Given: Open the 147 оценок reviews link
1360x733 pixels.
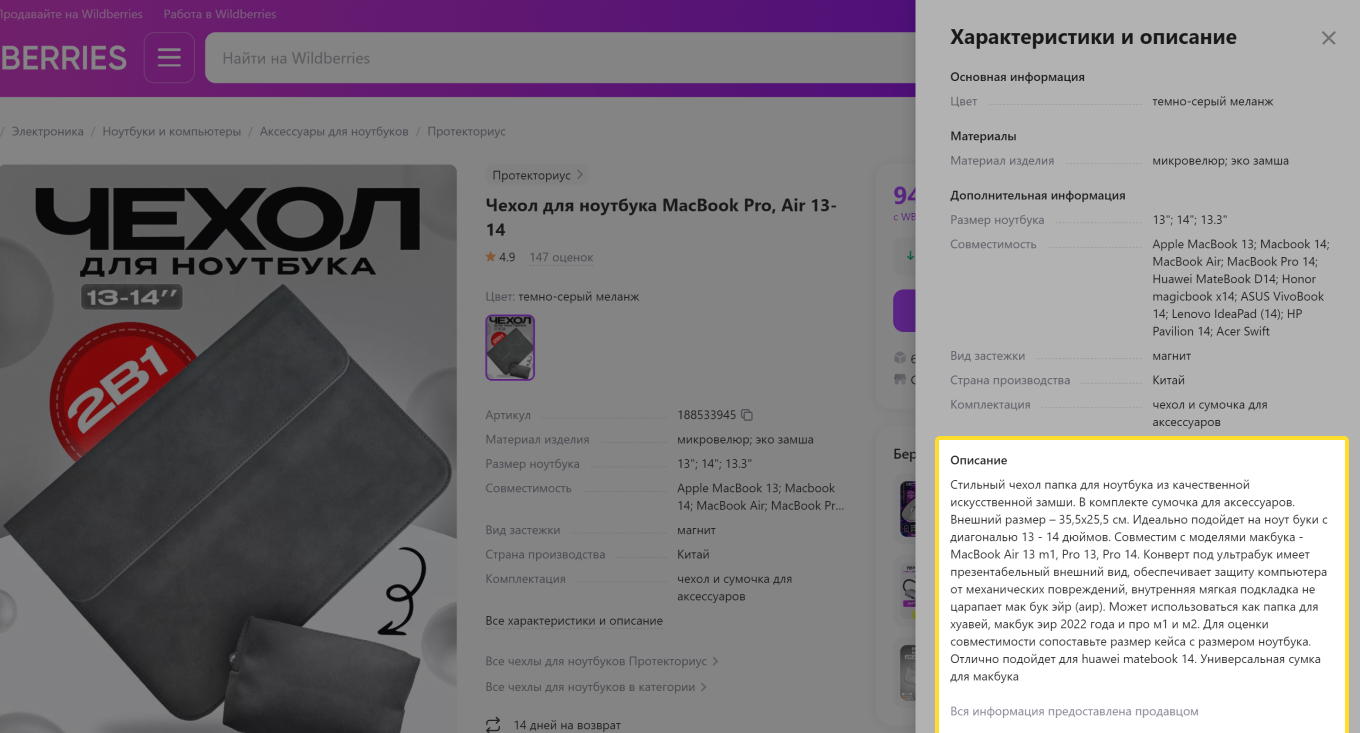Looking at the screenshot, I should (561, 257).
